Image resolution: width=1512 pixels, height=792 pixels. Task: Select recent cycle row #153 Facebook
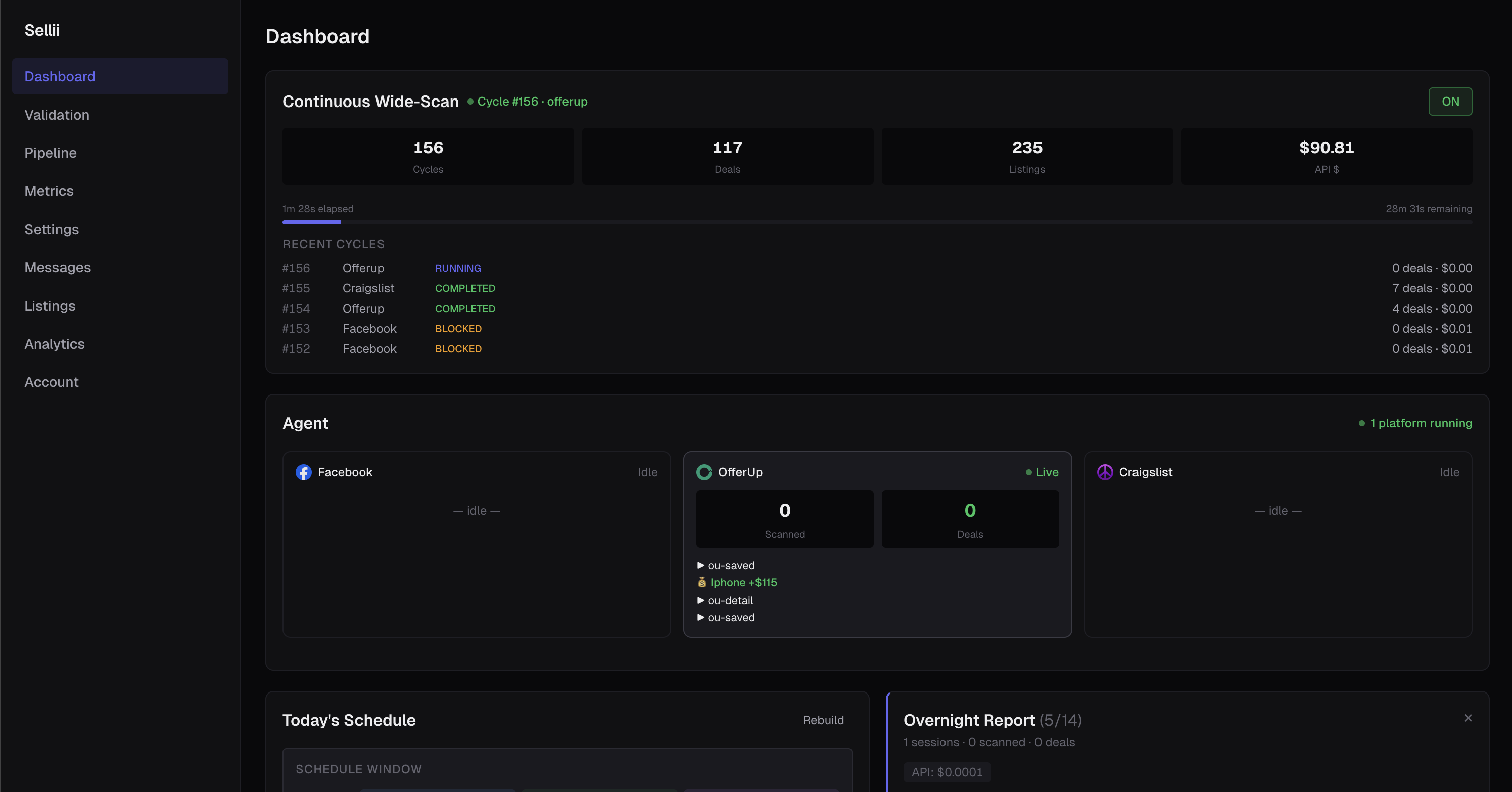(877, 329)
